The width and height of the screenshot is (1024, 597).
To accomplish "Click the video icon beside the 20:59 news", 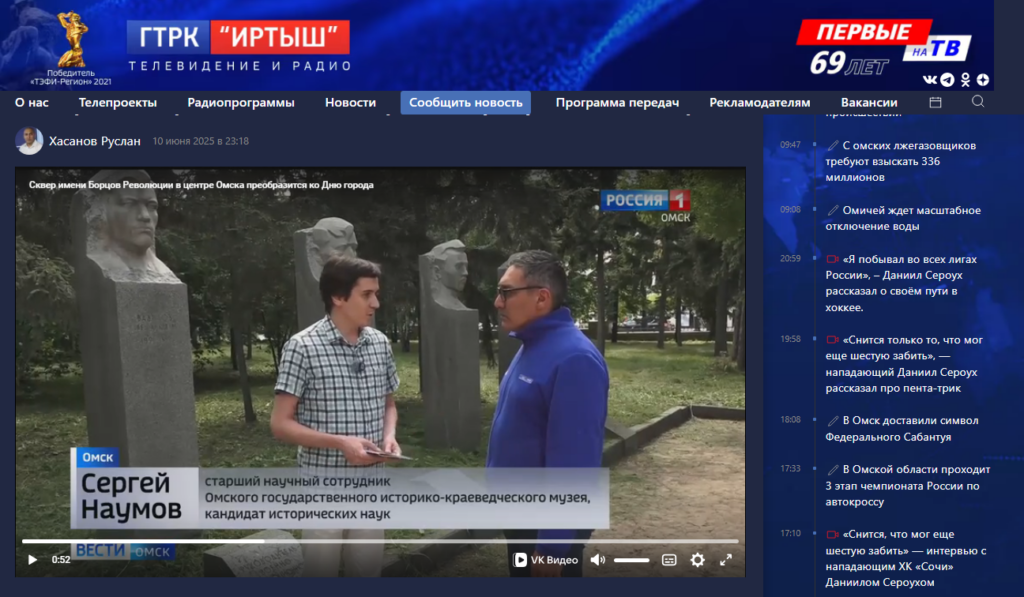I will 833,259.
